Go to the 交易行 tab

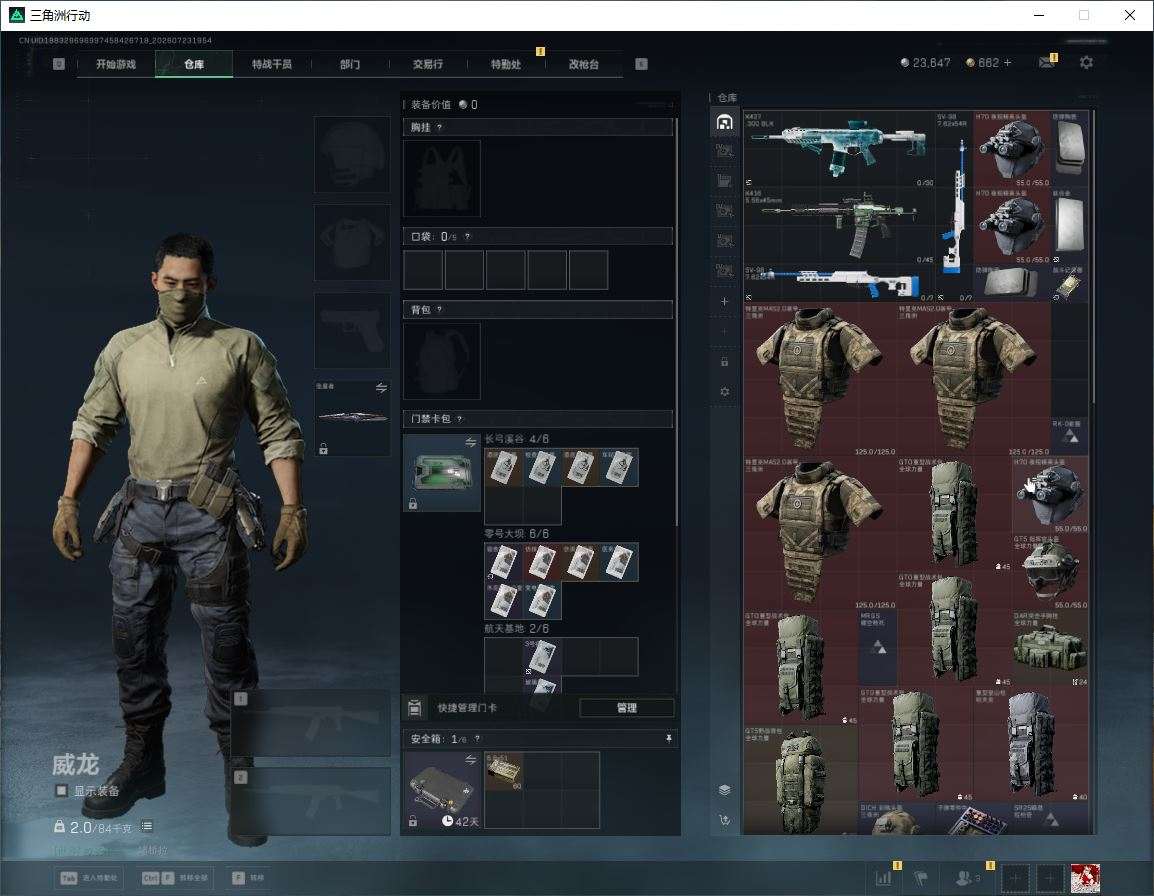coord(428,64)
